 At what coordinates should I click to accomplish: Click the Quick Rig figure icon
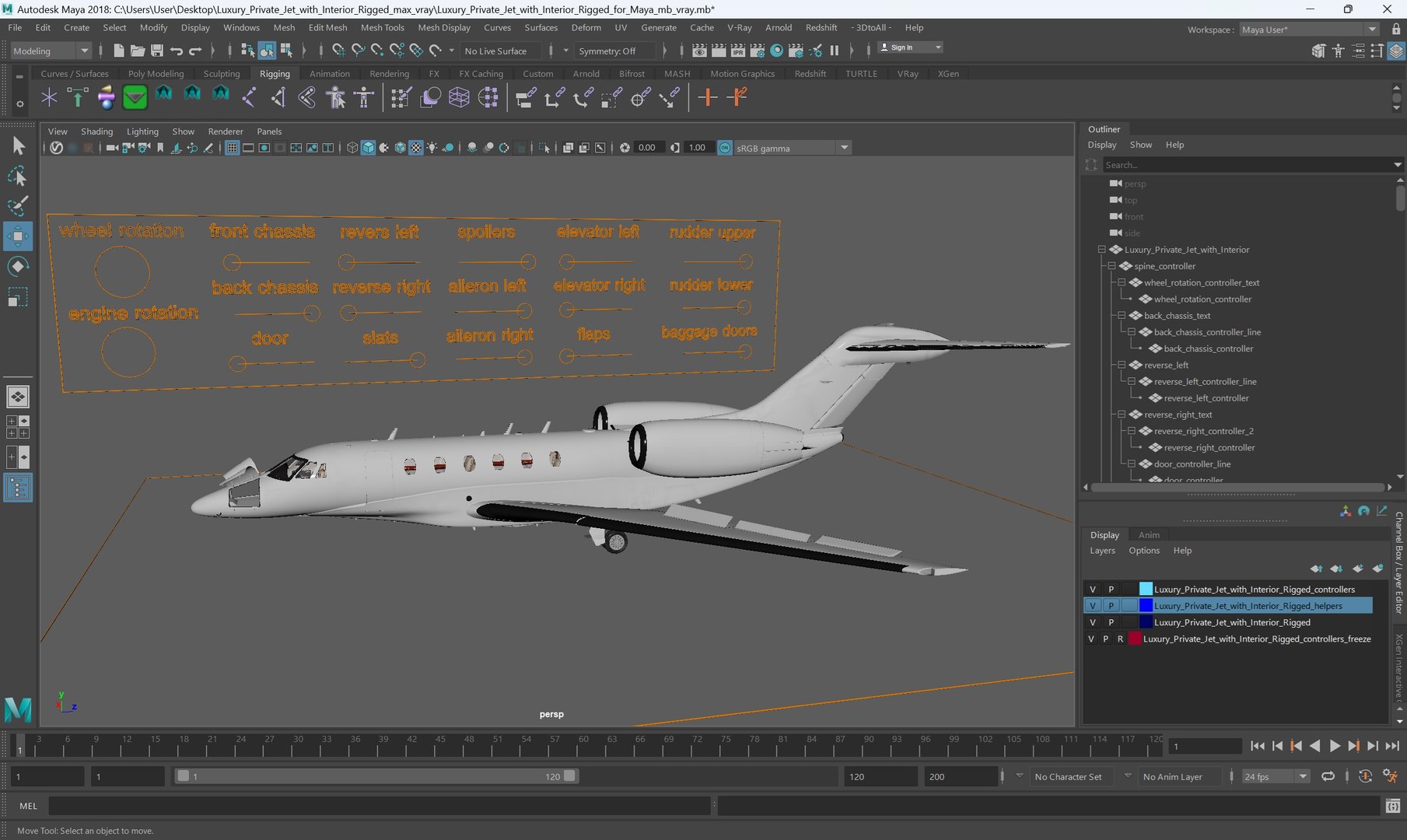335,97
